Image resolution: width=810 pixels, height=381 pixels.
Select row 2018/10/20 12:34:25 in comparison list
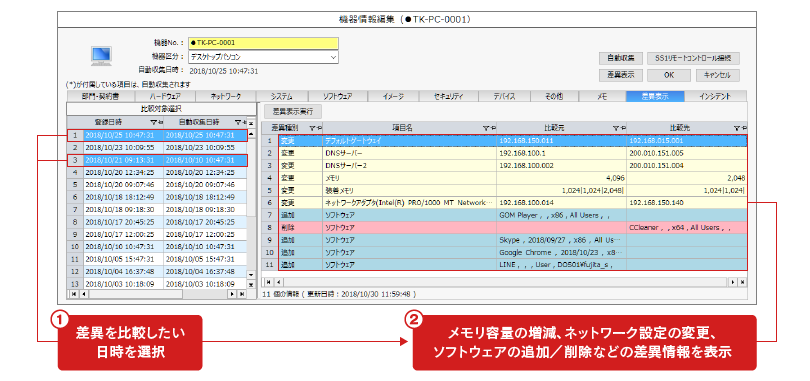[157, 172]
